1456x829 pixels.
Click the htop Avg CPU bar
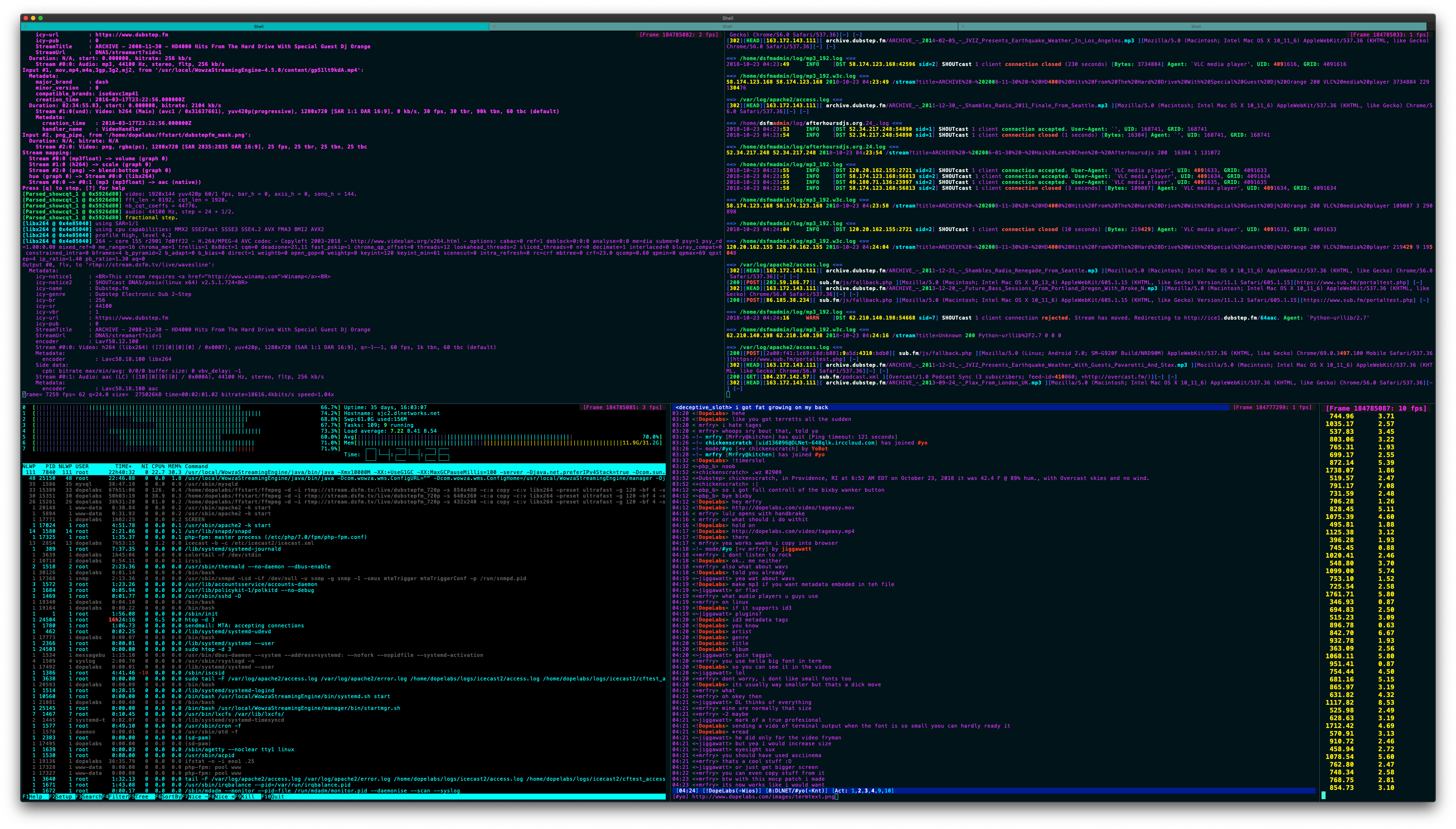(503, 437)
